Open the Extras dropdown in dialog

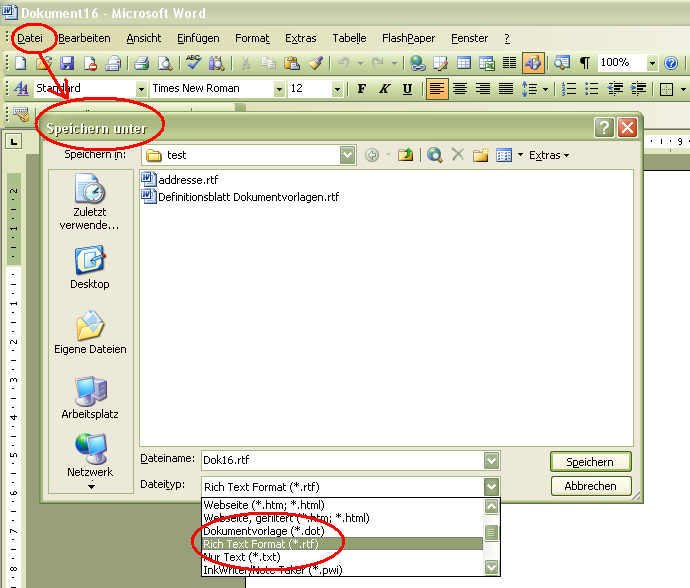tap(548, 155)
